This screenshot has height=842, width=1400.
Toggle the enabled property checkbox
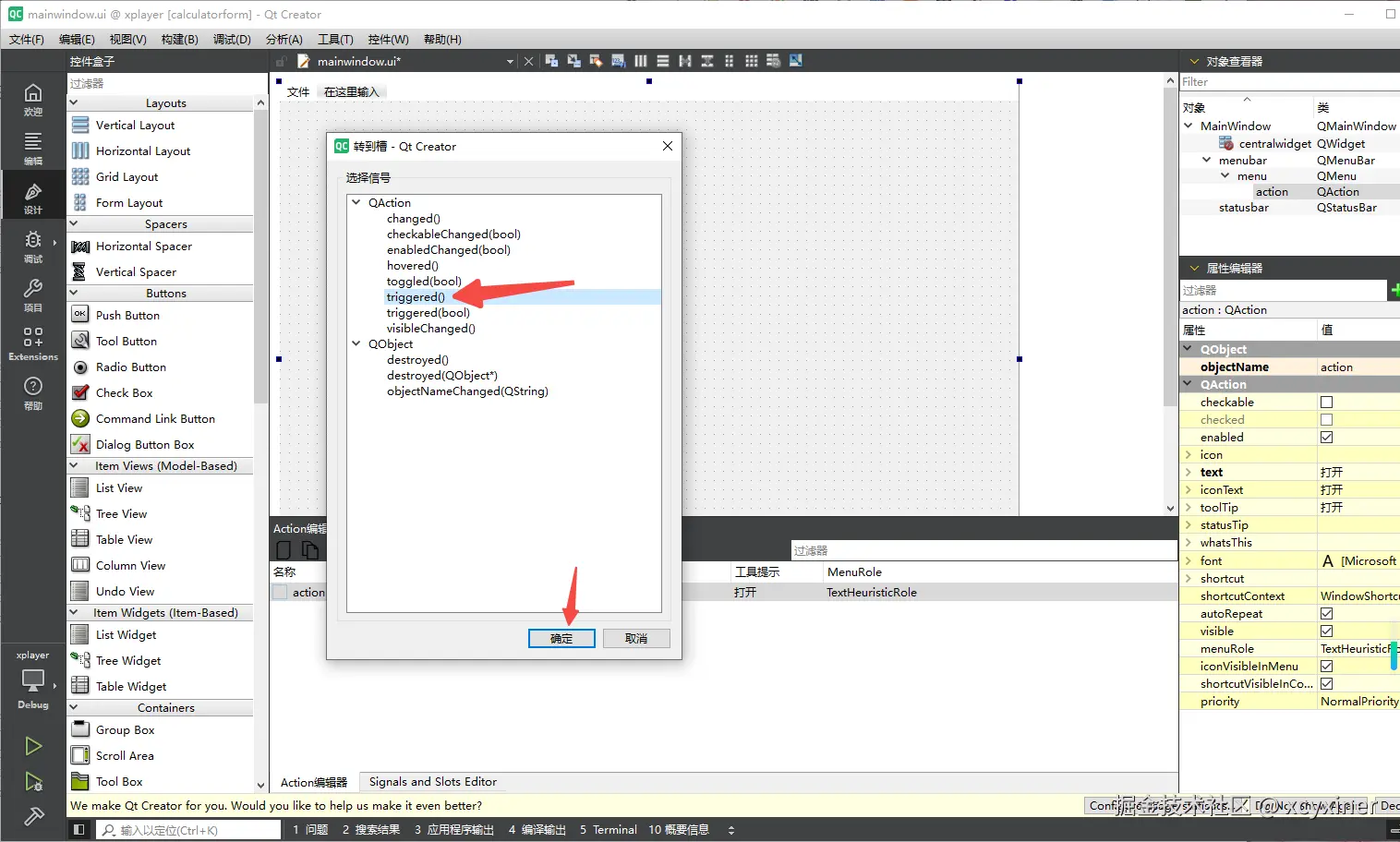pyautogui.click(x=1326, y=438)
